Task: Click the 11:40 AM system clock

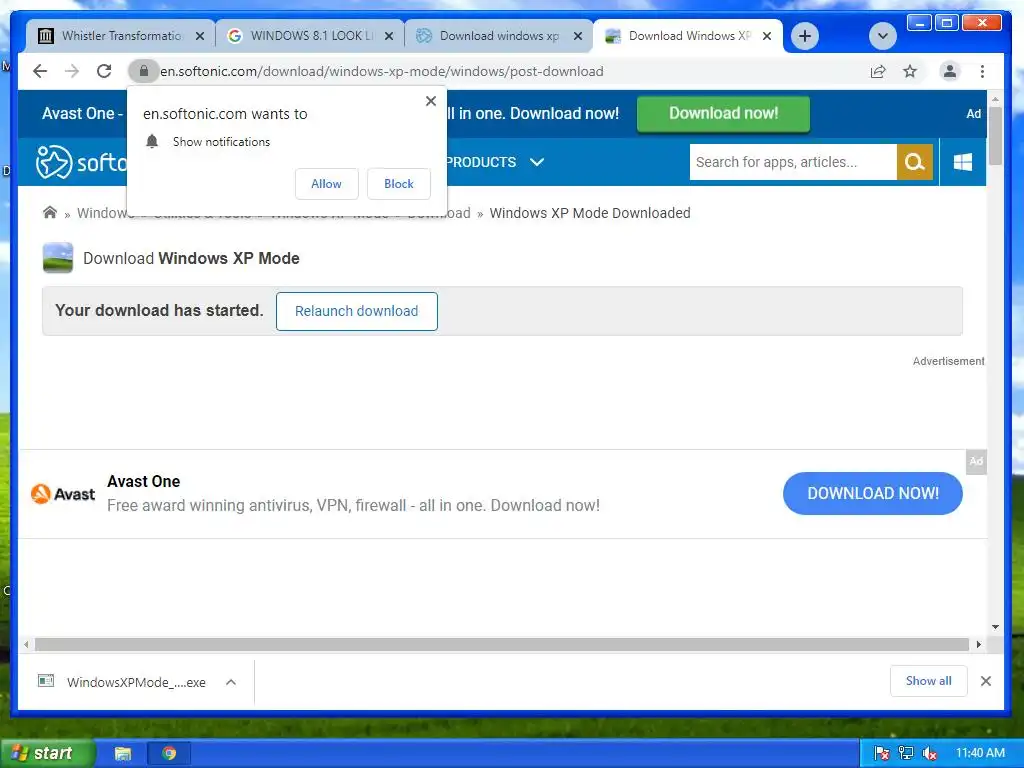Action: point(980,753)
